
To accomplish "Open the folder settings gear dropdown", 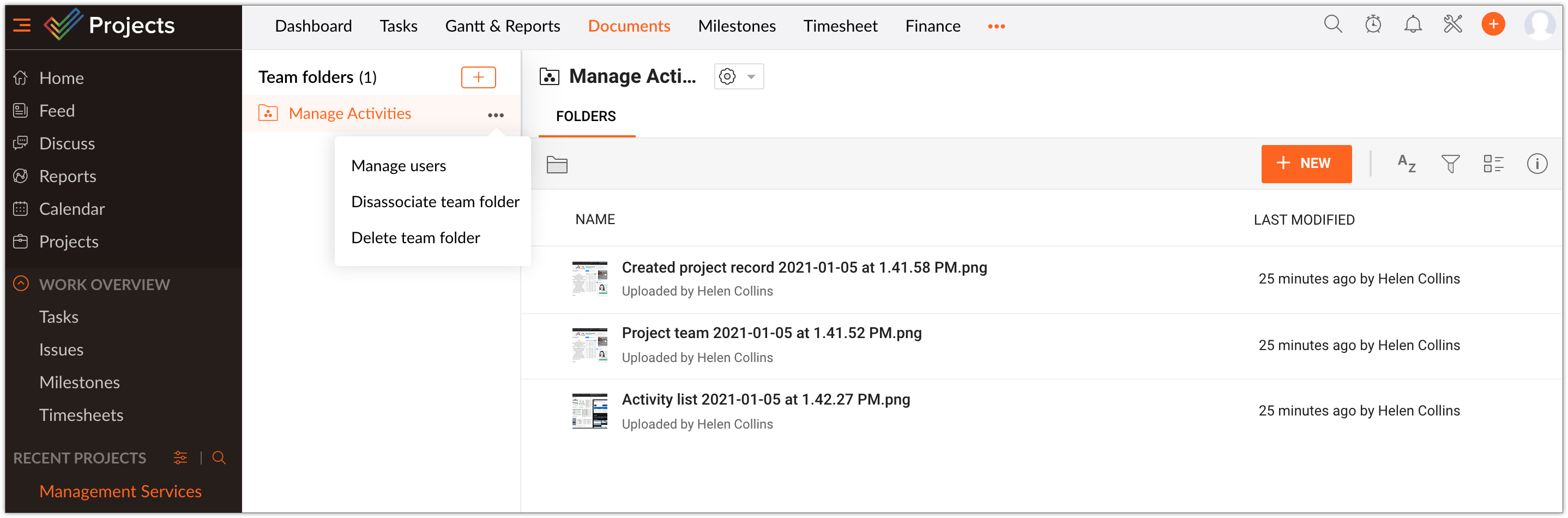I will [738, 77].
